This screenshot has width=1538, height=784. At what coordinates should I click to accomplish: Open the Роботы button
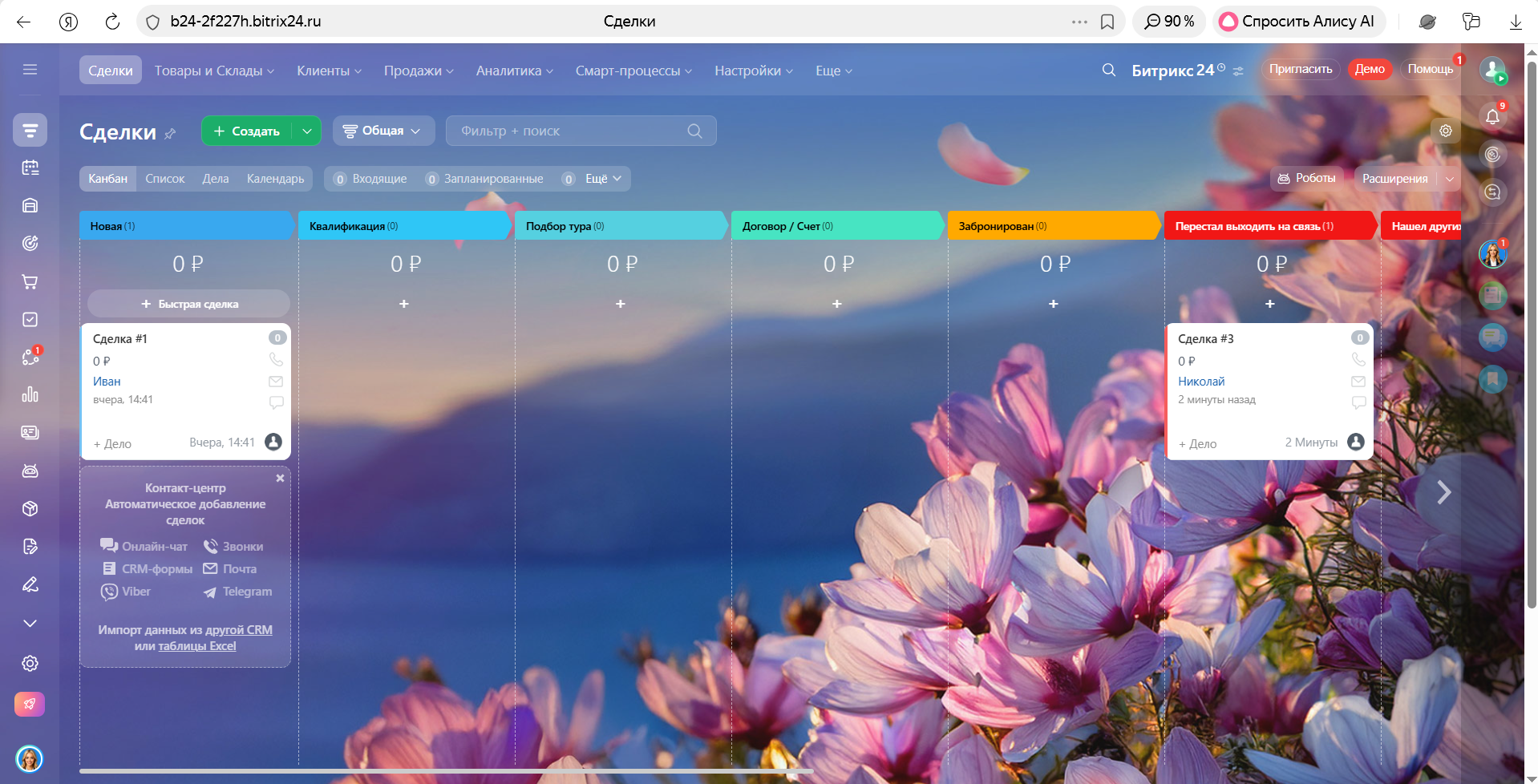click(x=1307, y=178)
